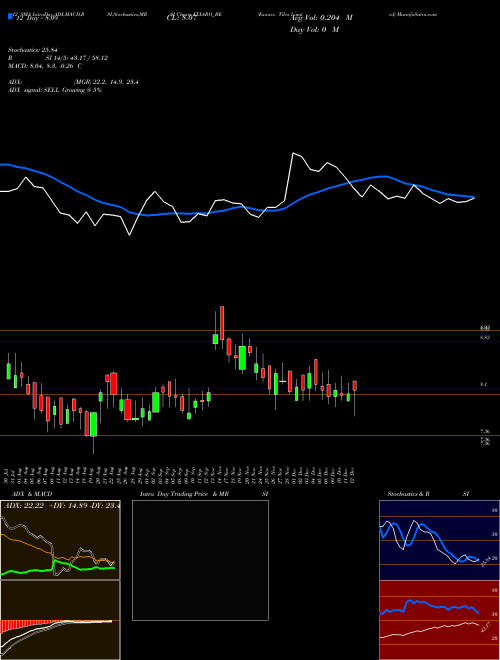Image resolution: width=500 pixels, height=660 pixels.
Task: Click the '30 Jul' date label on the axis
Action: pos(7,476)
